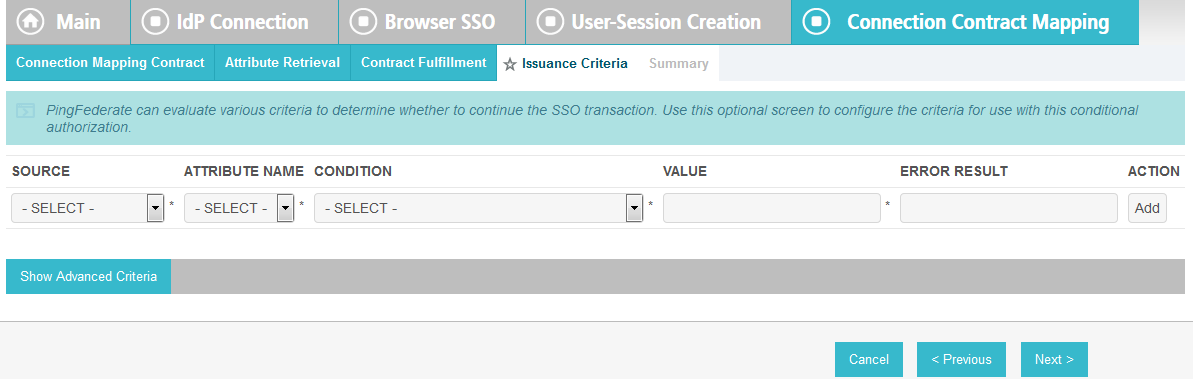Expand the Condition dropdown arrow
Screen dimensions: 1193x379
click(634, 208)
